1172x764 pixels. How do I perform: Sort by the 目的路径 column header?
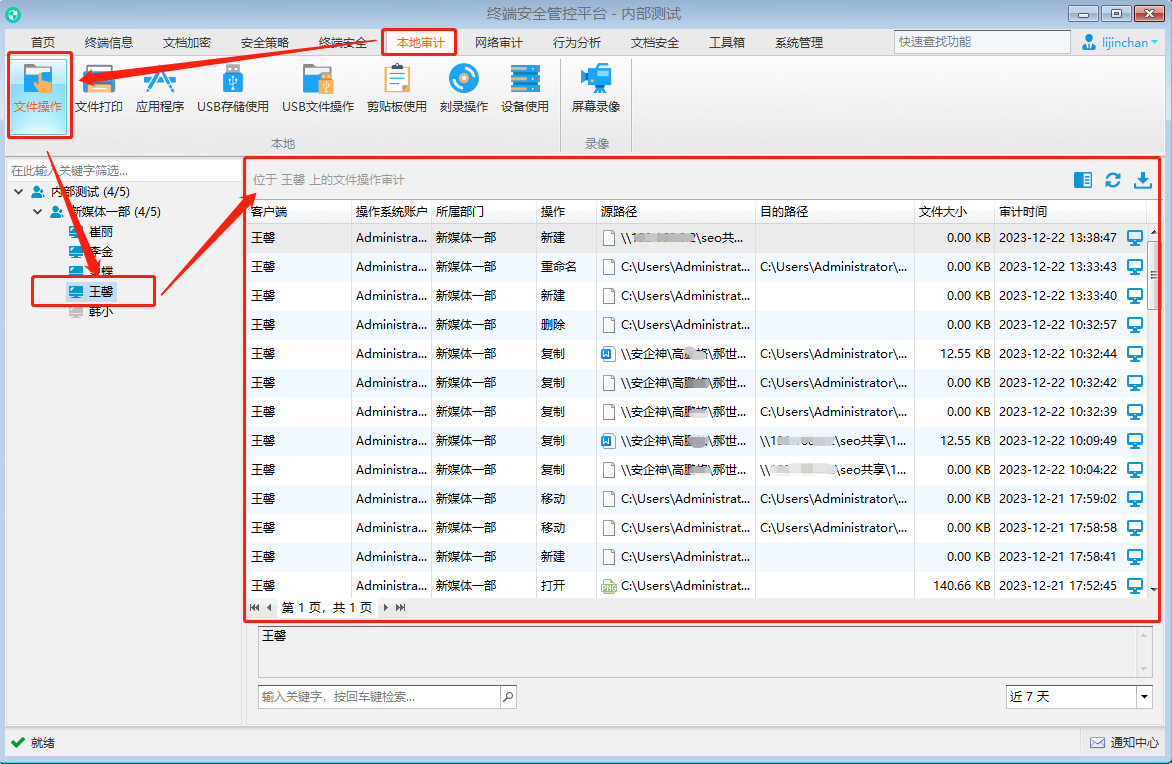click(834, 212)
